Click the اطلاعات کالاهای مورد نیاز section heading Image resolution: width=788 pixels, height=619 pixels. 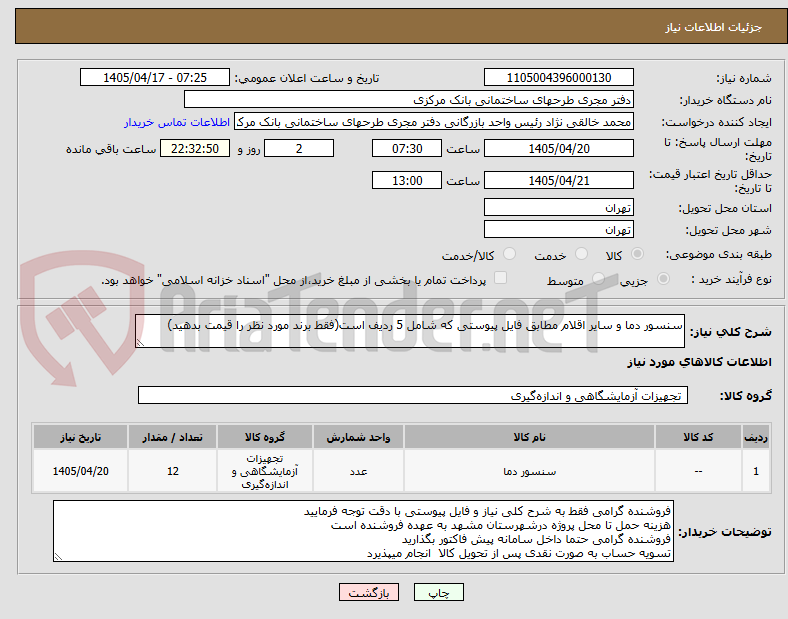[x=699, y=362]
